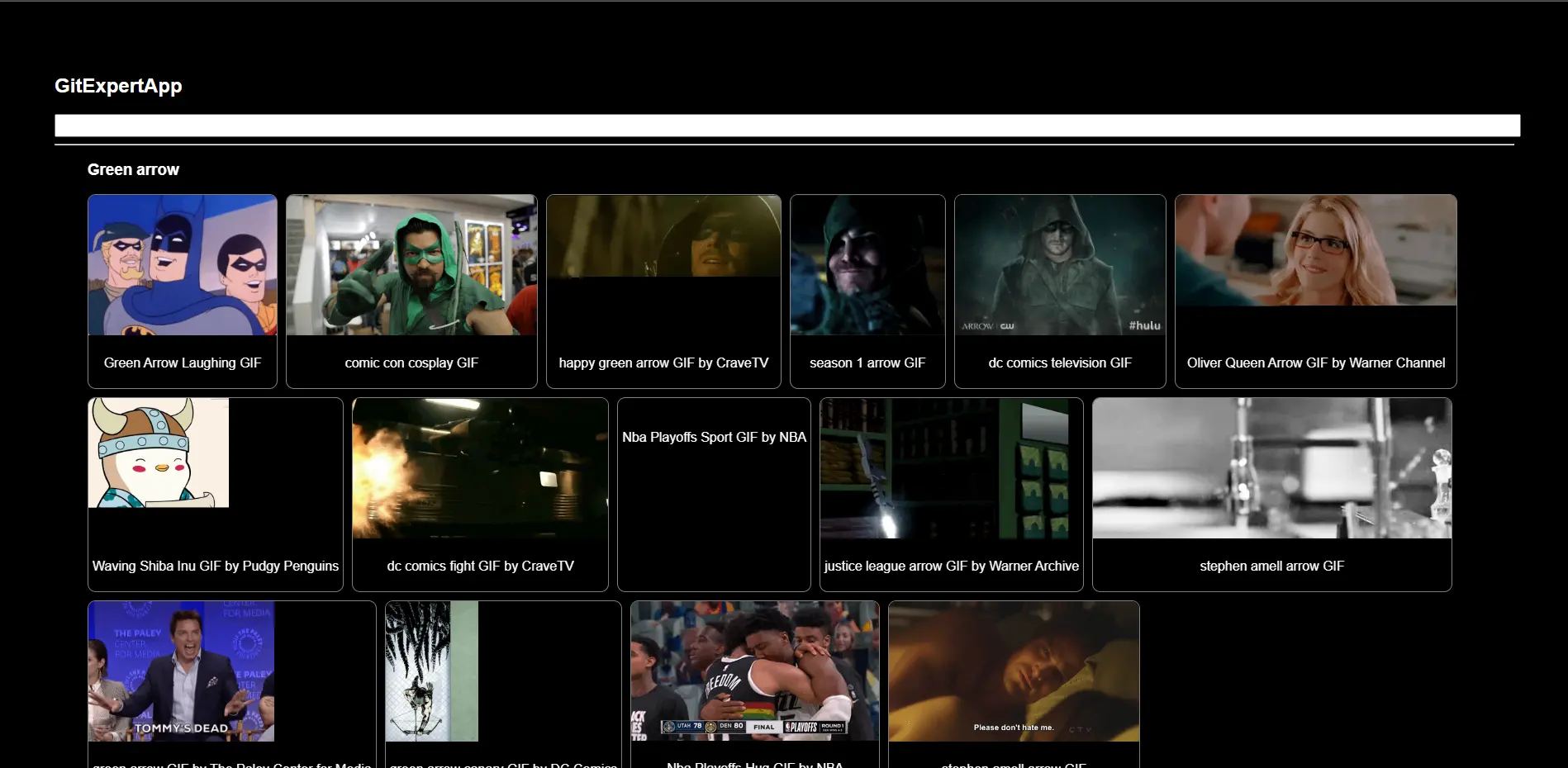Viewport: 1568px width, 768px height.
Task: Click 'Waving Shiba Inu GIF by Pudgy Penguins' caption
Action: click(216, 566)
